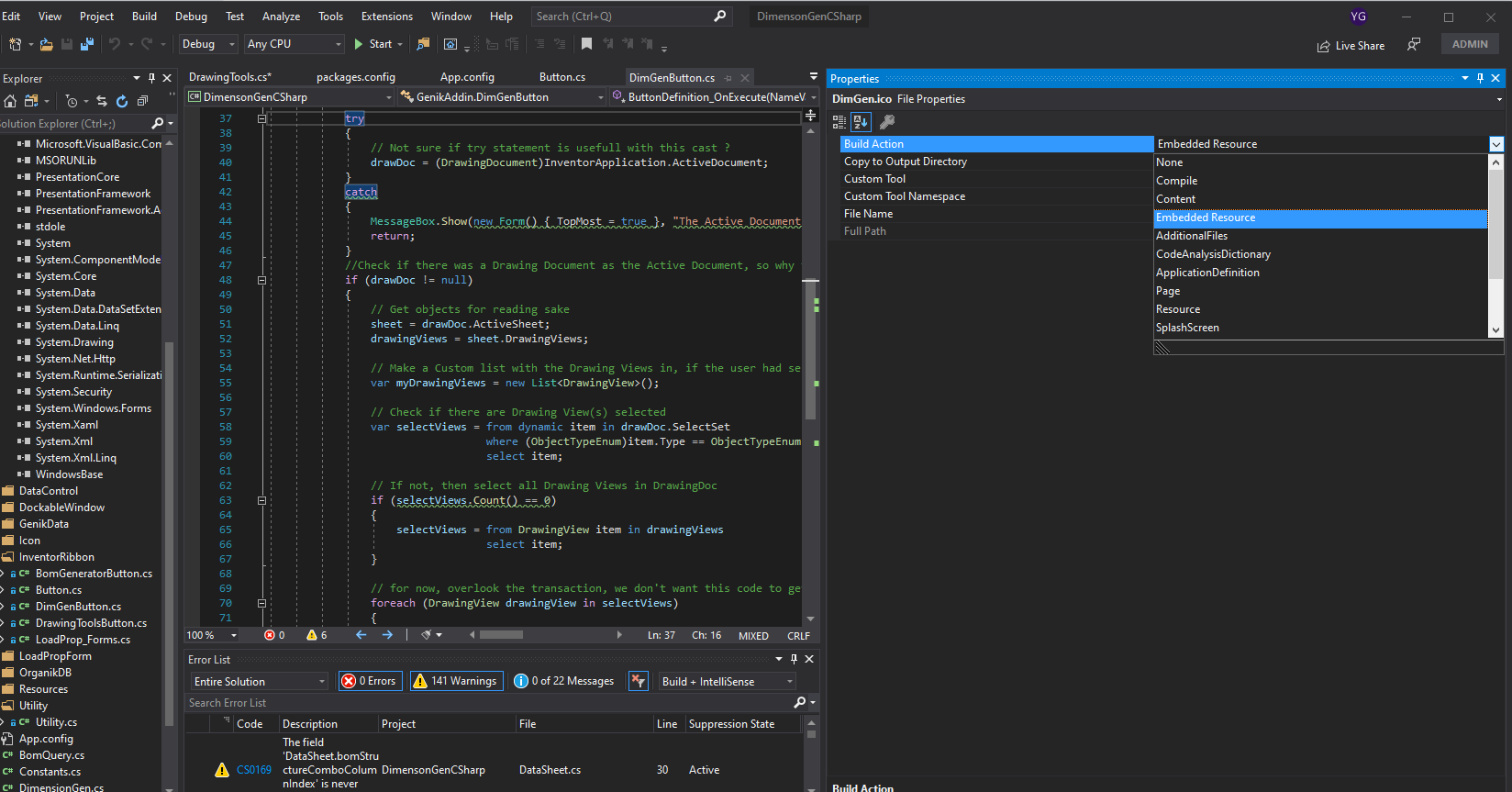The height and width of the screenshot is (792, 1512).
Task: Collapse the foreach block at line 70
Action: [261, 603]
